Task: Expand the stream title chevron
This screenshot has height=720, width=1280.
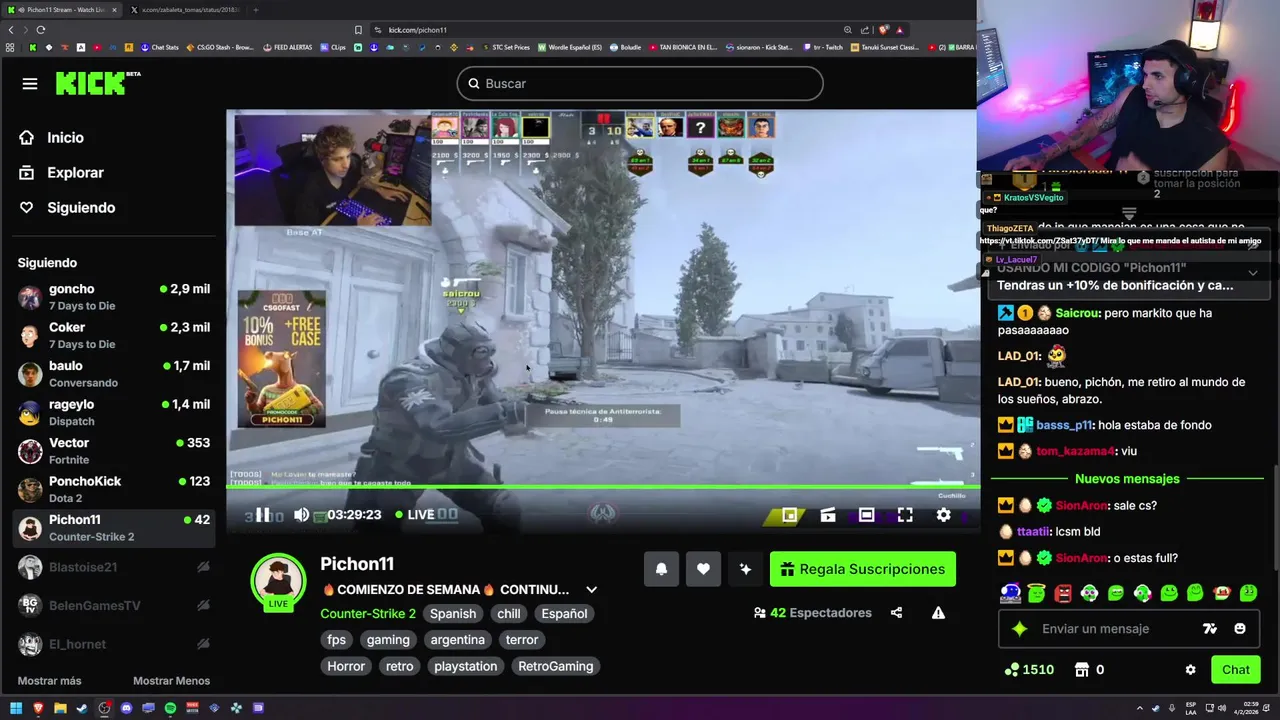Action: tap(591, 590)
